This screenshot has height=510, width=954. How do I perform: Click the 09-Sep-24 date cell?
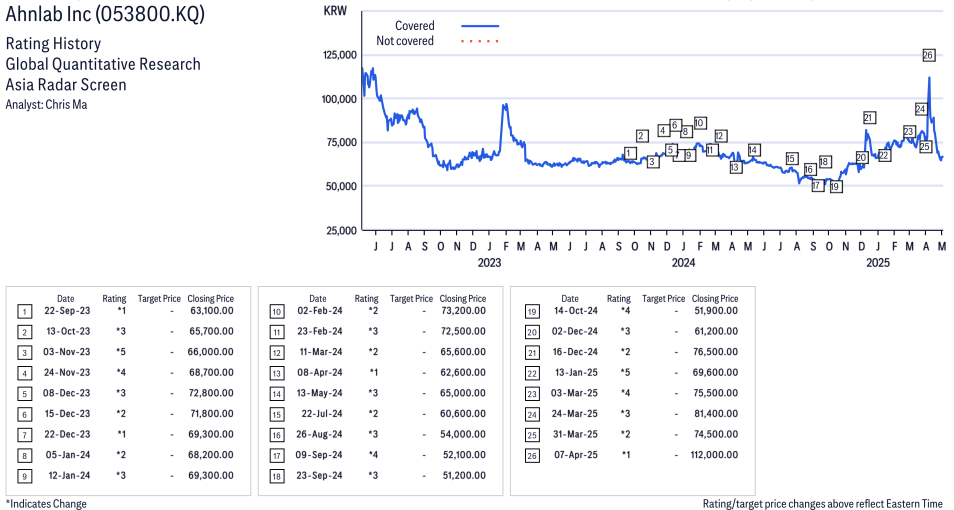click(x=319, y=455)
